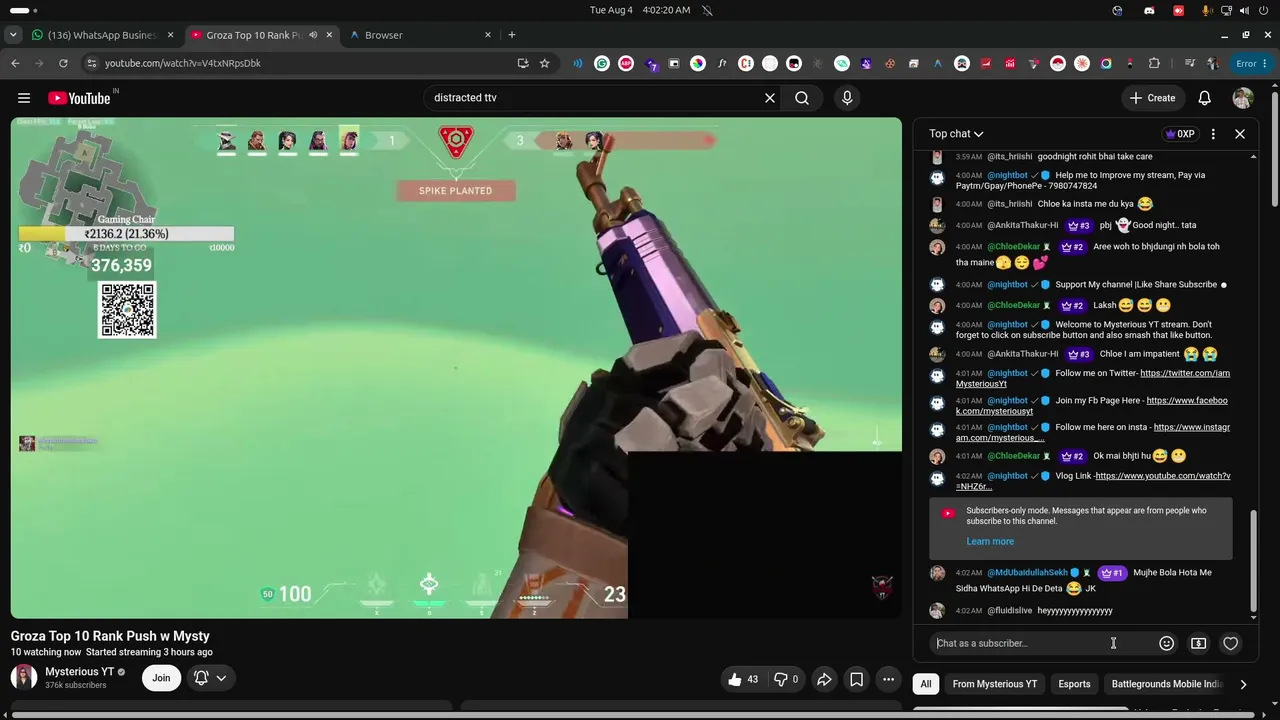Open Discord tray icon in top bar

pos(1149,10)
